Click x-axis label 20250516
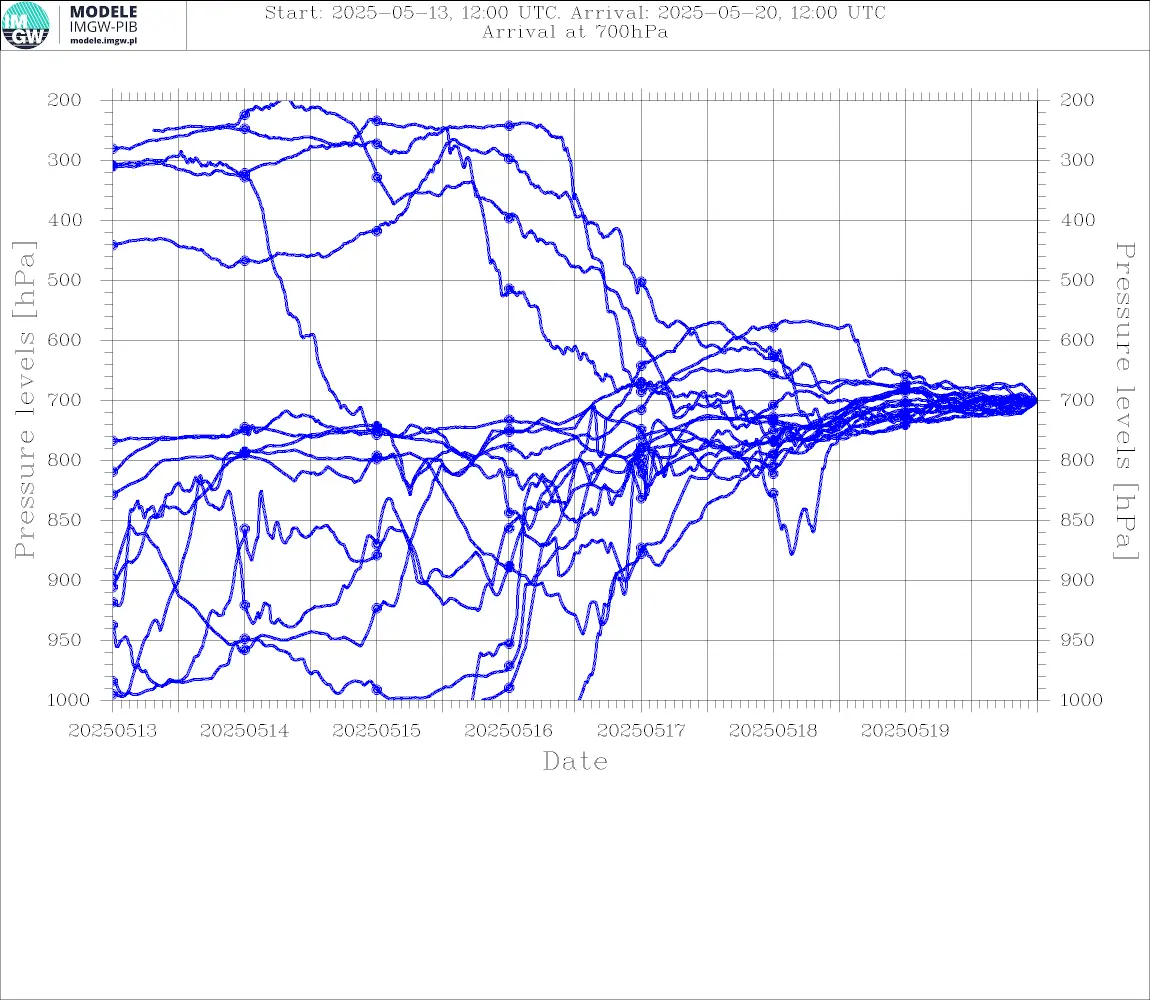1150x1000 pixels. pos(508,731)
